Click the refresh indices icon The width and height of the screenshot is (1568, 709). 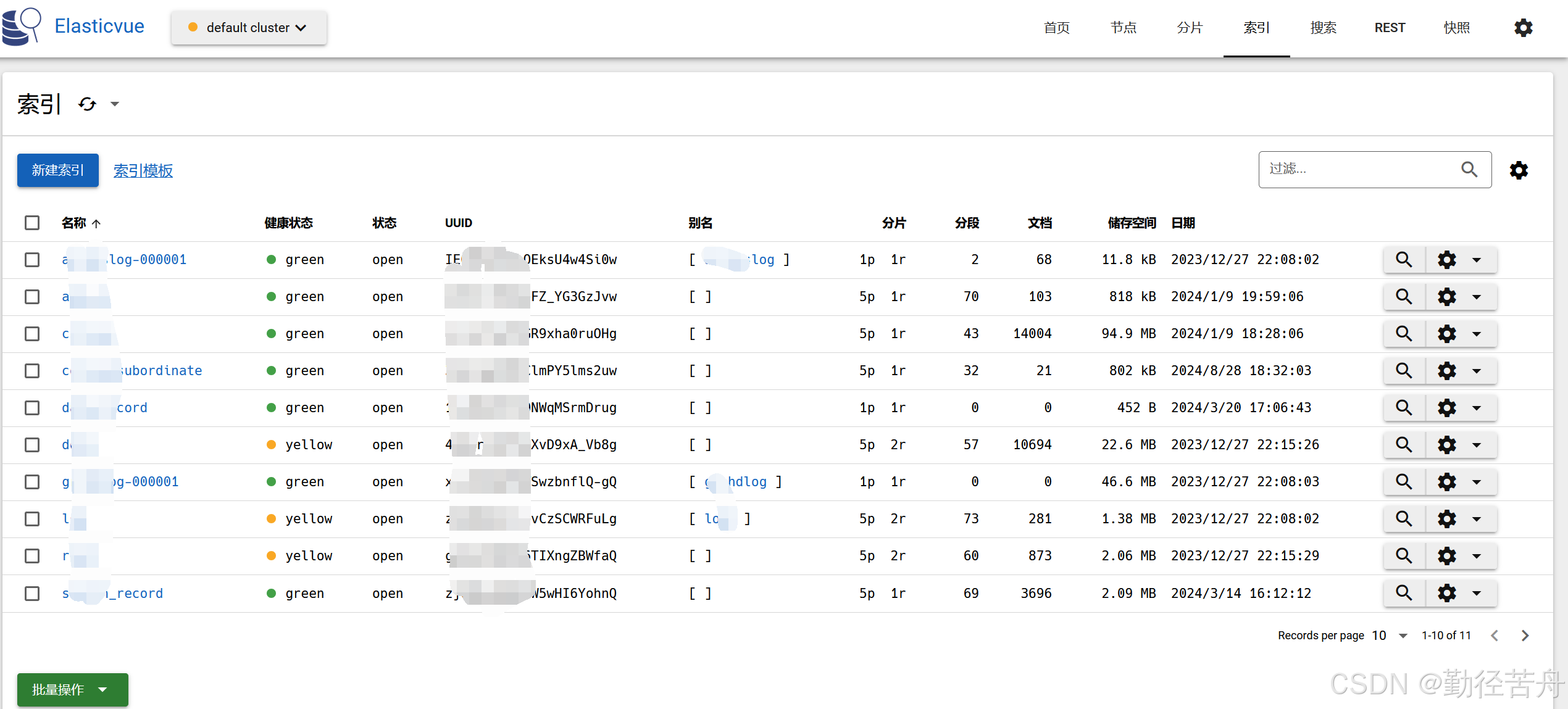pyautogui.click(x=88, y=104)
